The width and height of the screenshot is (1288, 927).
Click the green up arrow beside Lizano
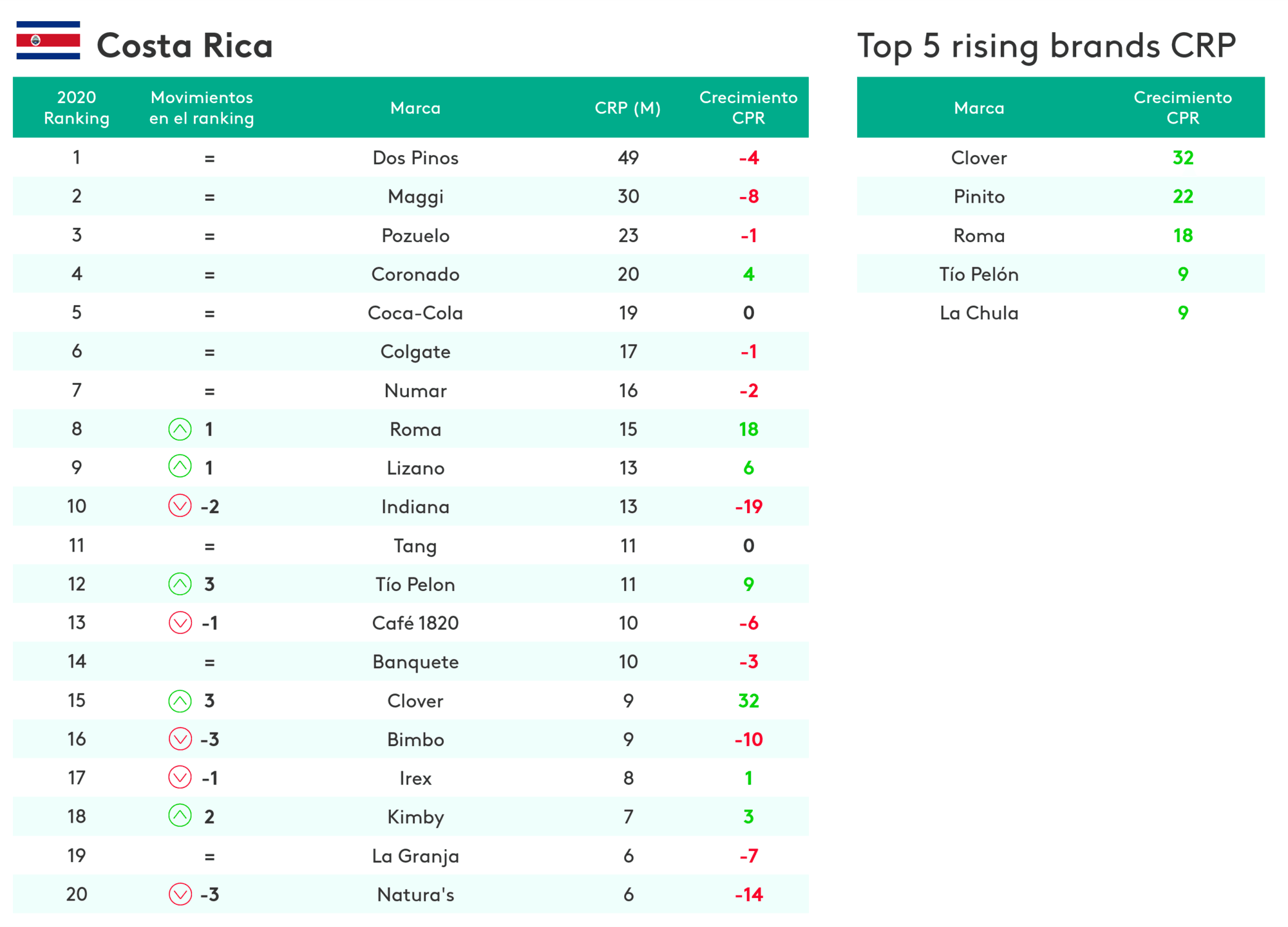(180, 466)
